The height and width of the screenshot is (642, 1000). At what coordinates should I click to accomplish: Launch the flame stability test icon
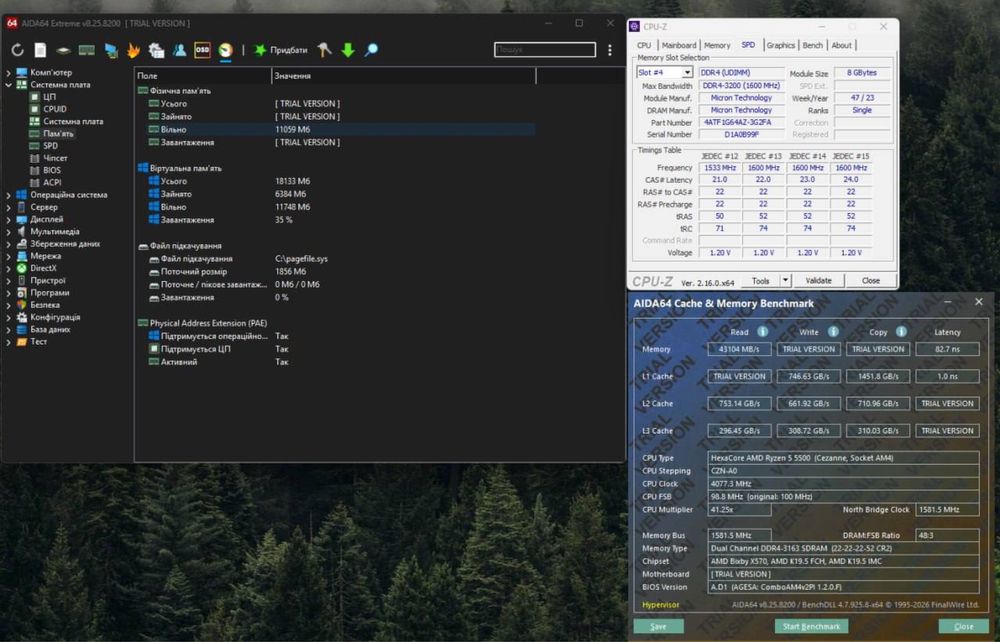[x=133, y=50]
